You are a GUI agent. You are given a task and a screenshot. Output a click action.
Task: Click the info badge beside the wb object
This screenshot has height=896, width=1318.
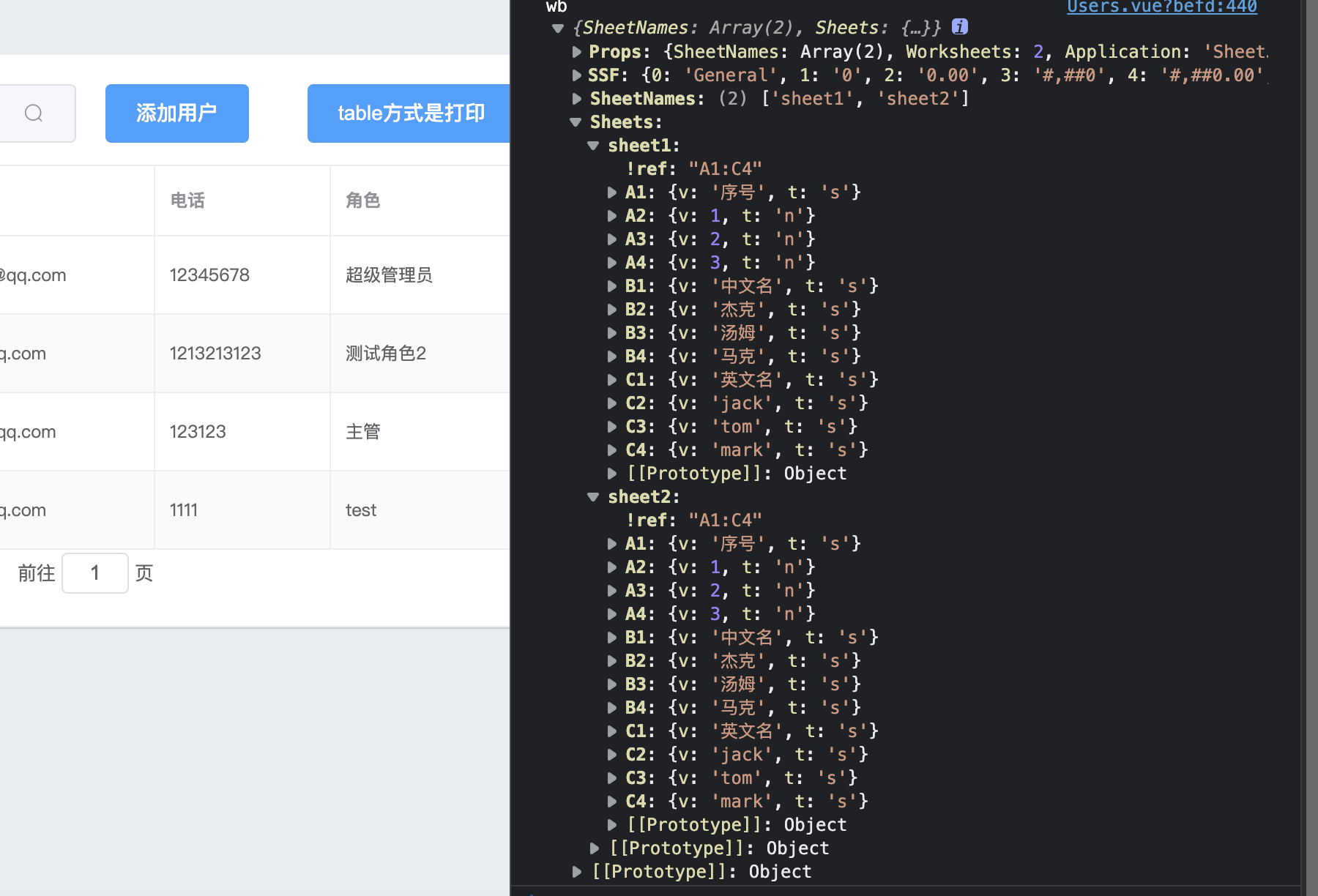(x=960, y=27)
